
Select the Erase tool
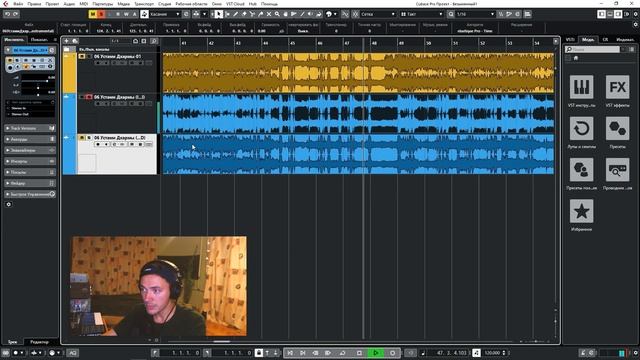click(244, 14)
